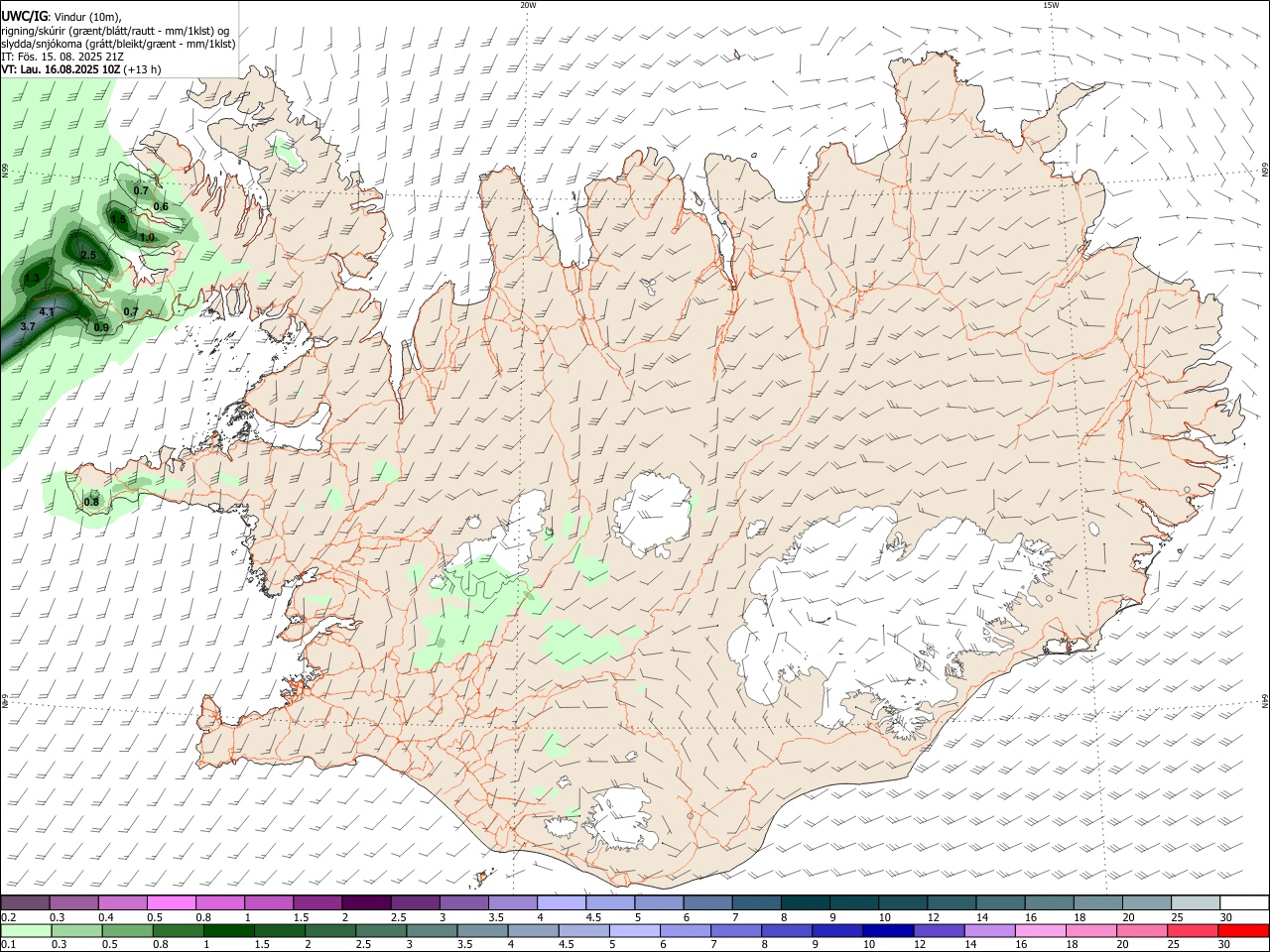
Task: Click the 0.7 value next to the 0.6 label
Action: (141, 190)
